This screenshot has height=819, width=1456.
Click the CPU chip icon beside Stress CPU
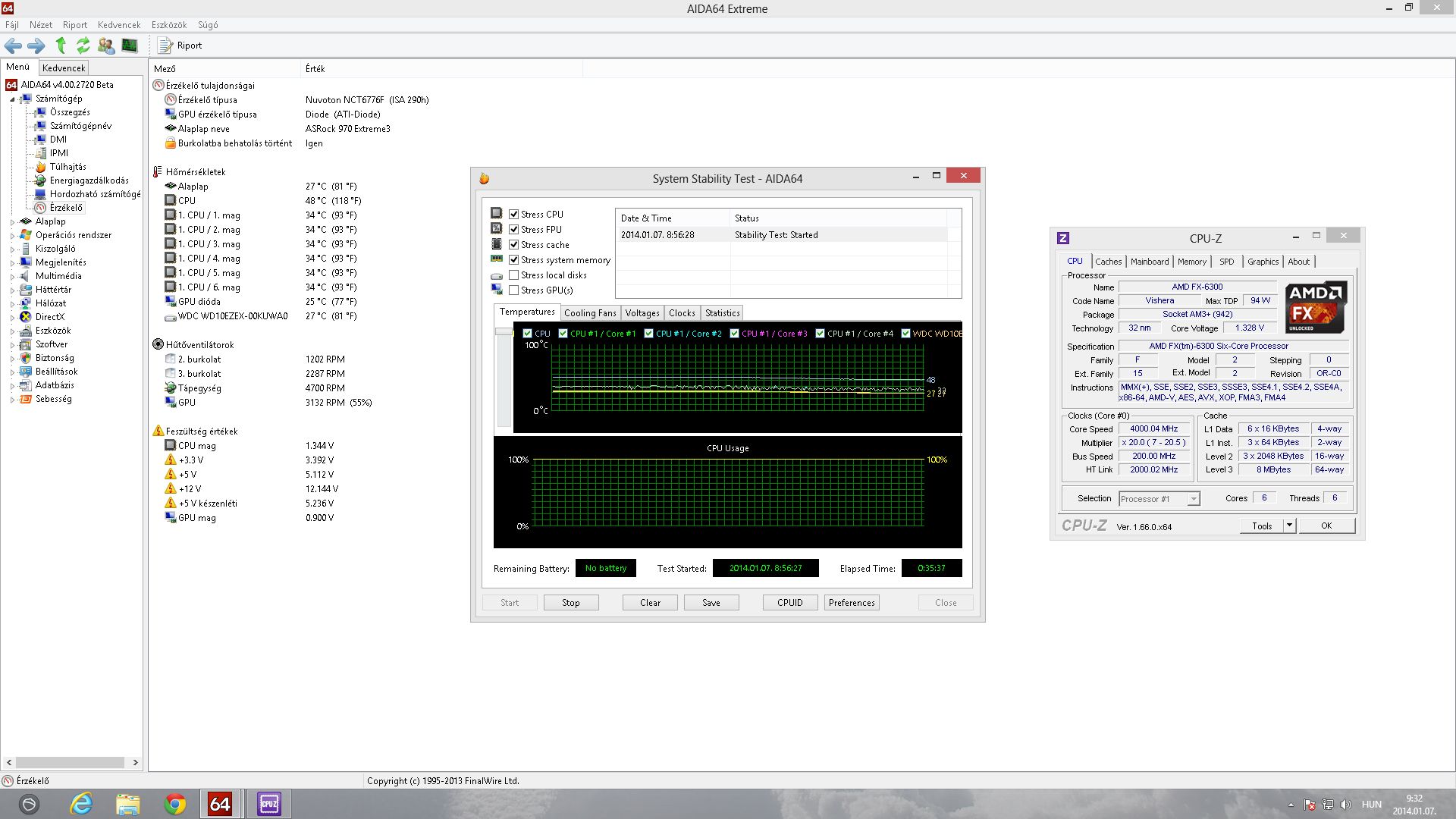pos(497,214)
